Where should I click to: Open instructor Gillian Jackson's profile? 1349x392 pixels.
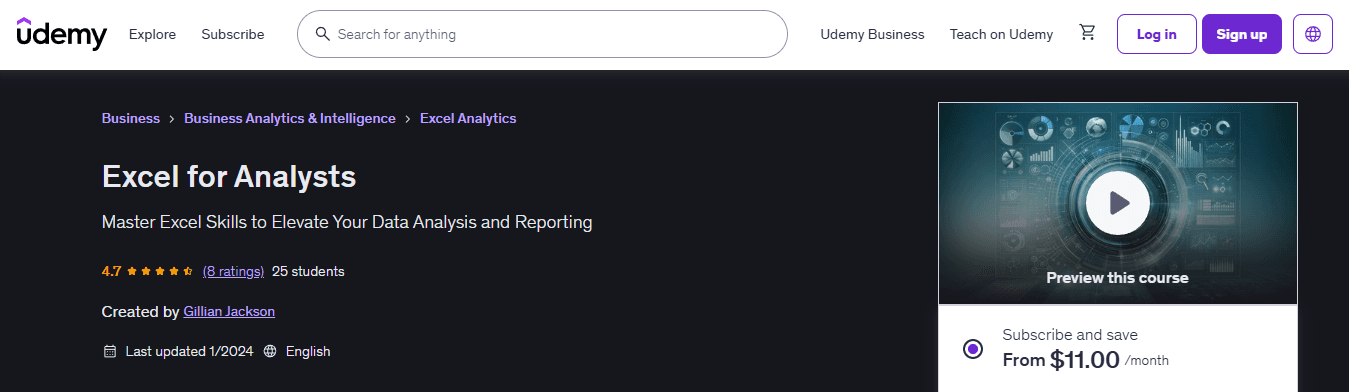[x=229, y=311]
